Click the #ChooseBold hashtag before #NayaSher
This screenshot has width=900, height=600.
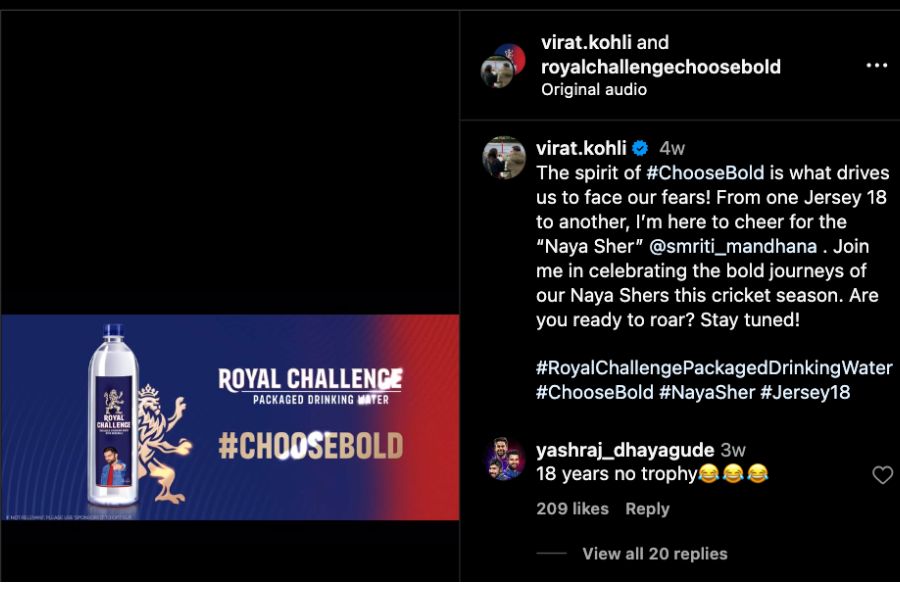tap(594, 392)
